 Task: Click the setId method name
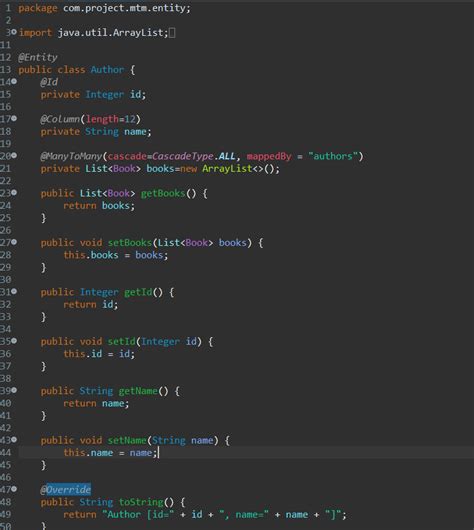[121, 342]
